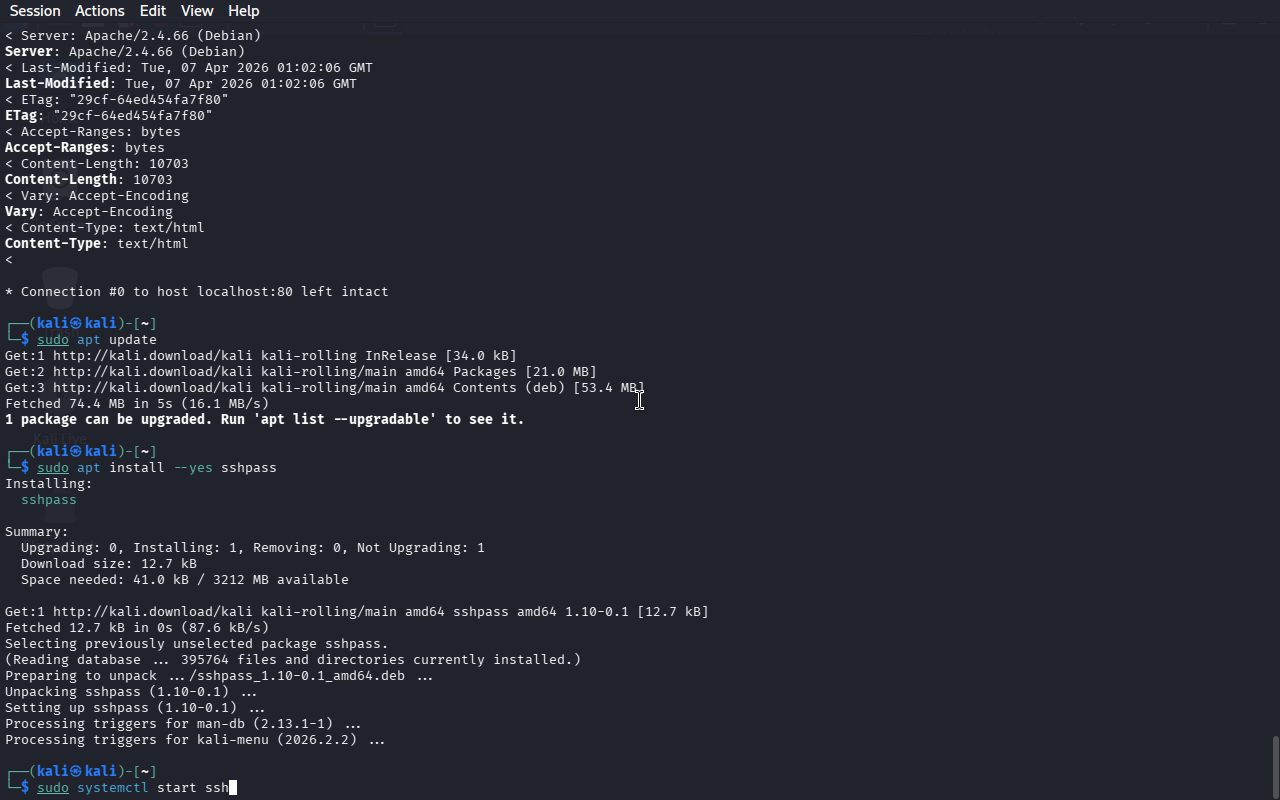Screen dimensions: 1280x800
Task: Click the Edit menu
Action: (153, 11)
